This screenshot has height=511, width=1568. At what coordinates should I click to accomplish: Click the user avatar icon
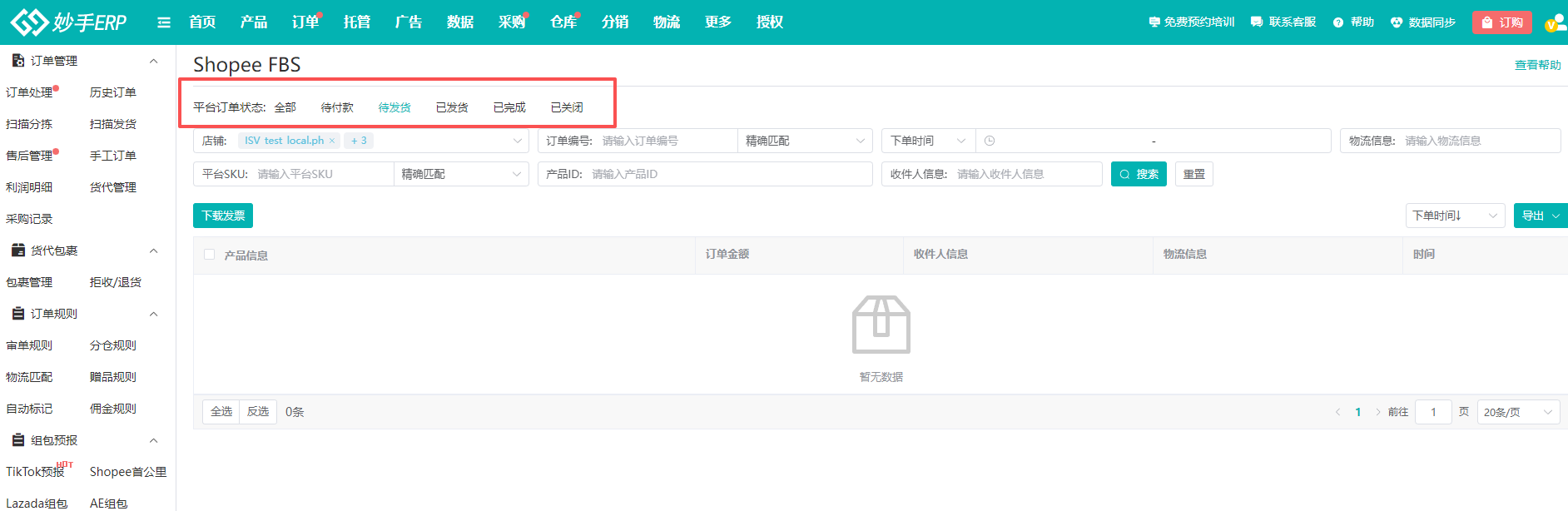coord(1556,22)
